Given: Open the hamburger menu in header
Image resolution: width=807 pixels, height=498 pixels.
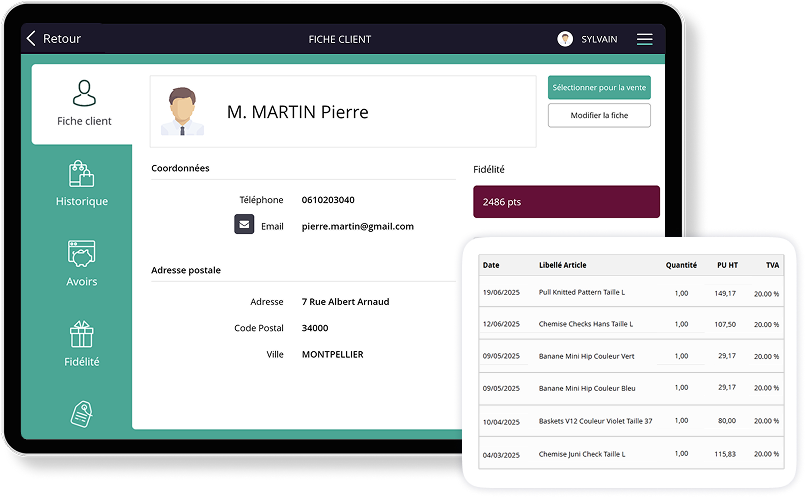Looking at the screenshot, I should pos(644,39).
